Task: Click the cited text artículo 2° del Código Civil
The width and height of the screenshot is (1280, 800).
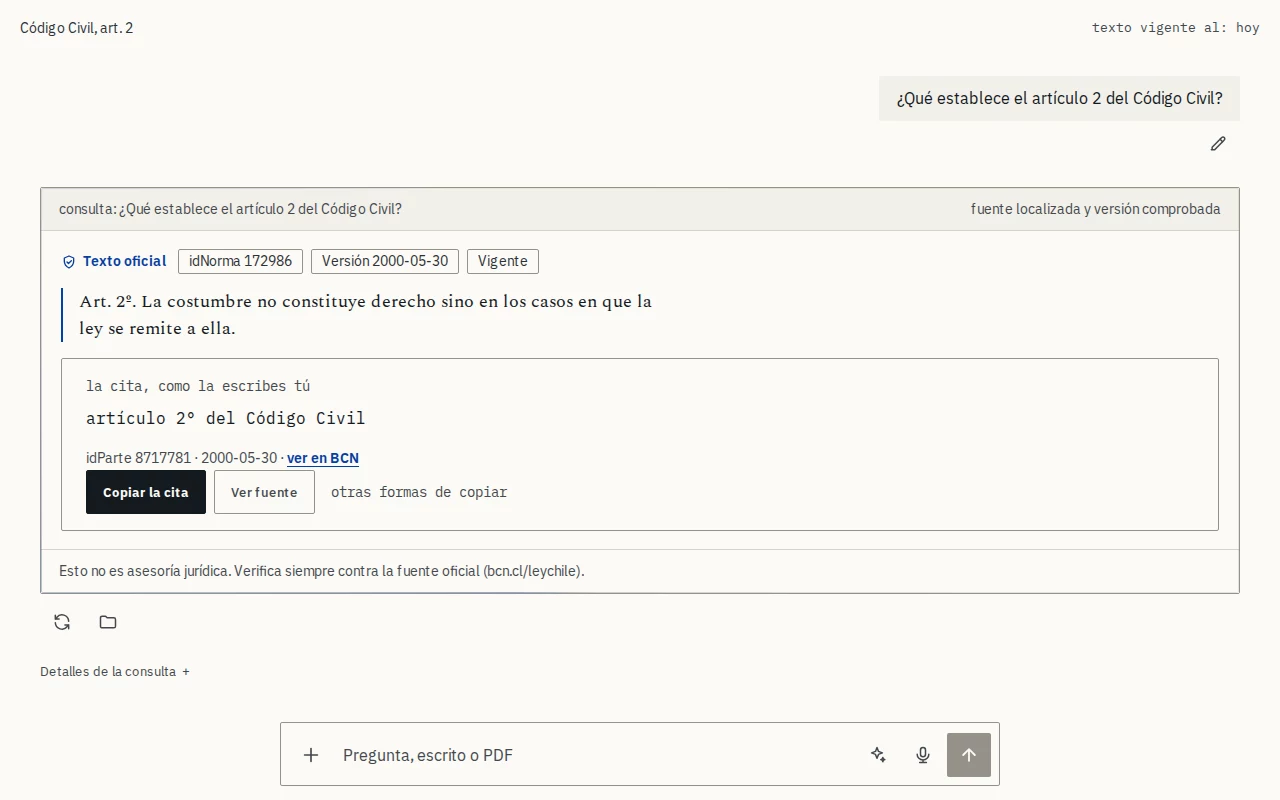Action: point(226,418)
